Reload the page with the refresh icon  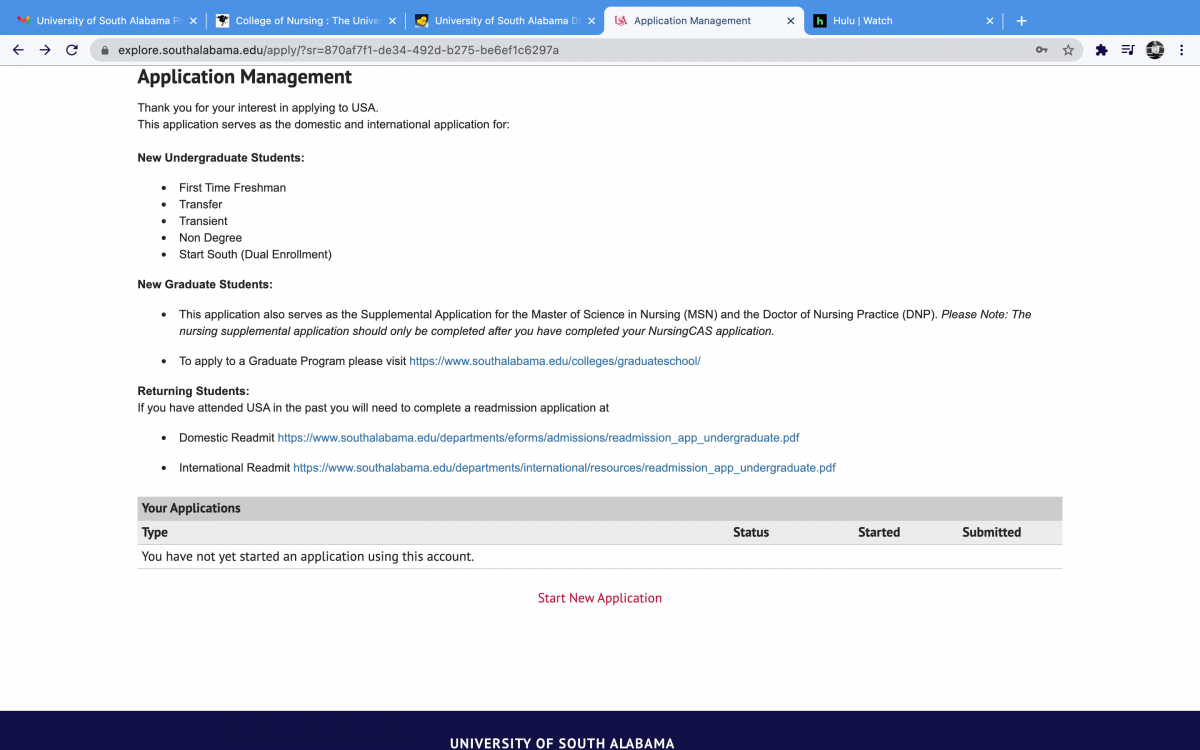click(72, 50)
